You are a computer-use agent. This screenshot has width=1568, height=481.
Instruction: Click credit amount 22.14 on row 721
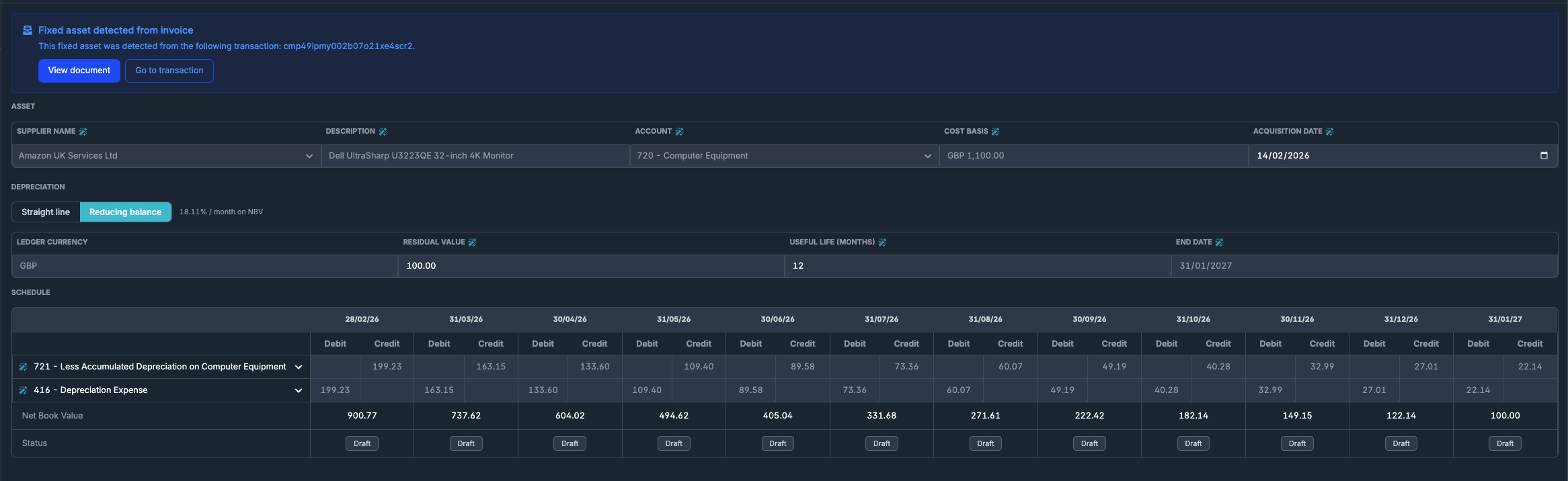tap(1530, 367)
